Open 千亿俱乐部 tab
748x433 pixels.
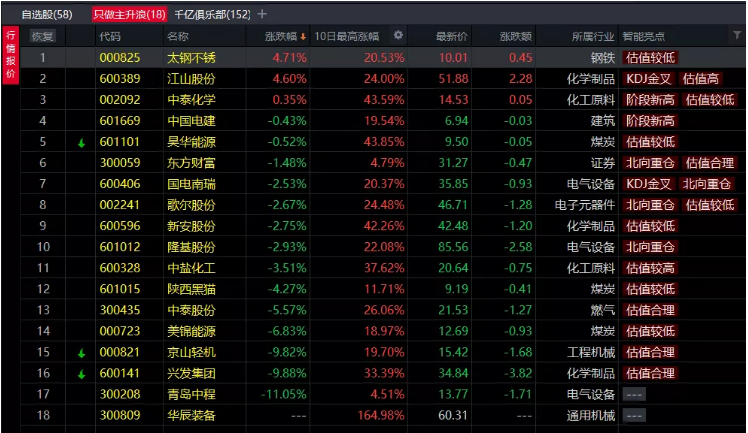coord(212,14)
